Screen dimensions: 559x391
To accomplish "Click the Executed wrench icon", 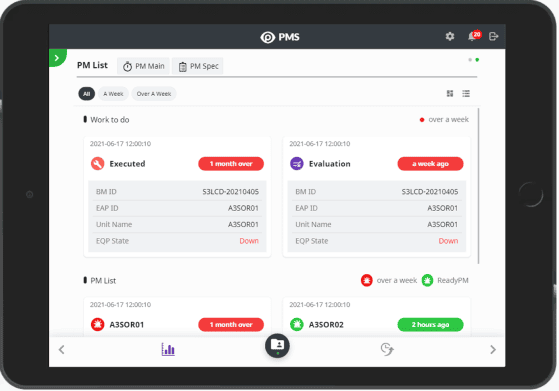I will 98,164.
